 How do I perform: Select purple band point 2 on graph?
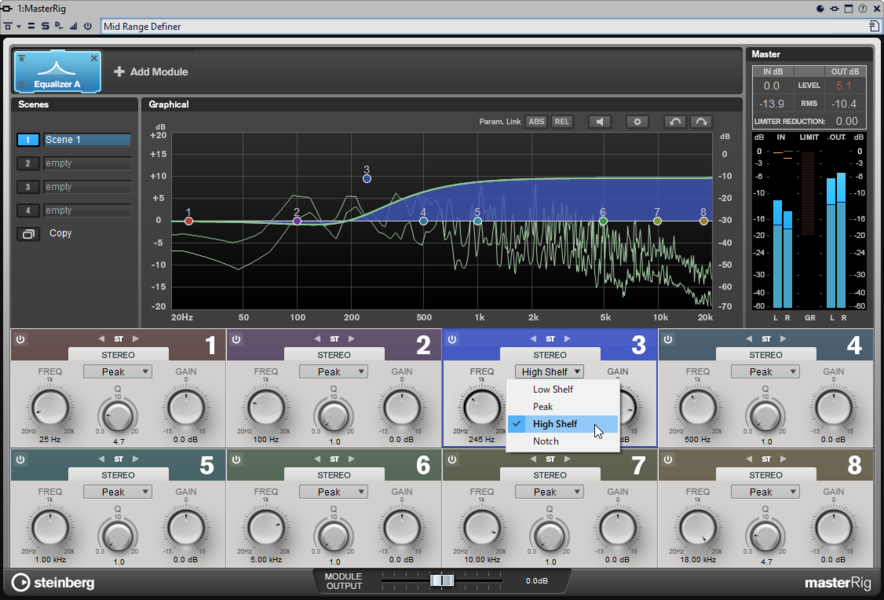(297, 221)
